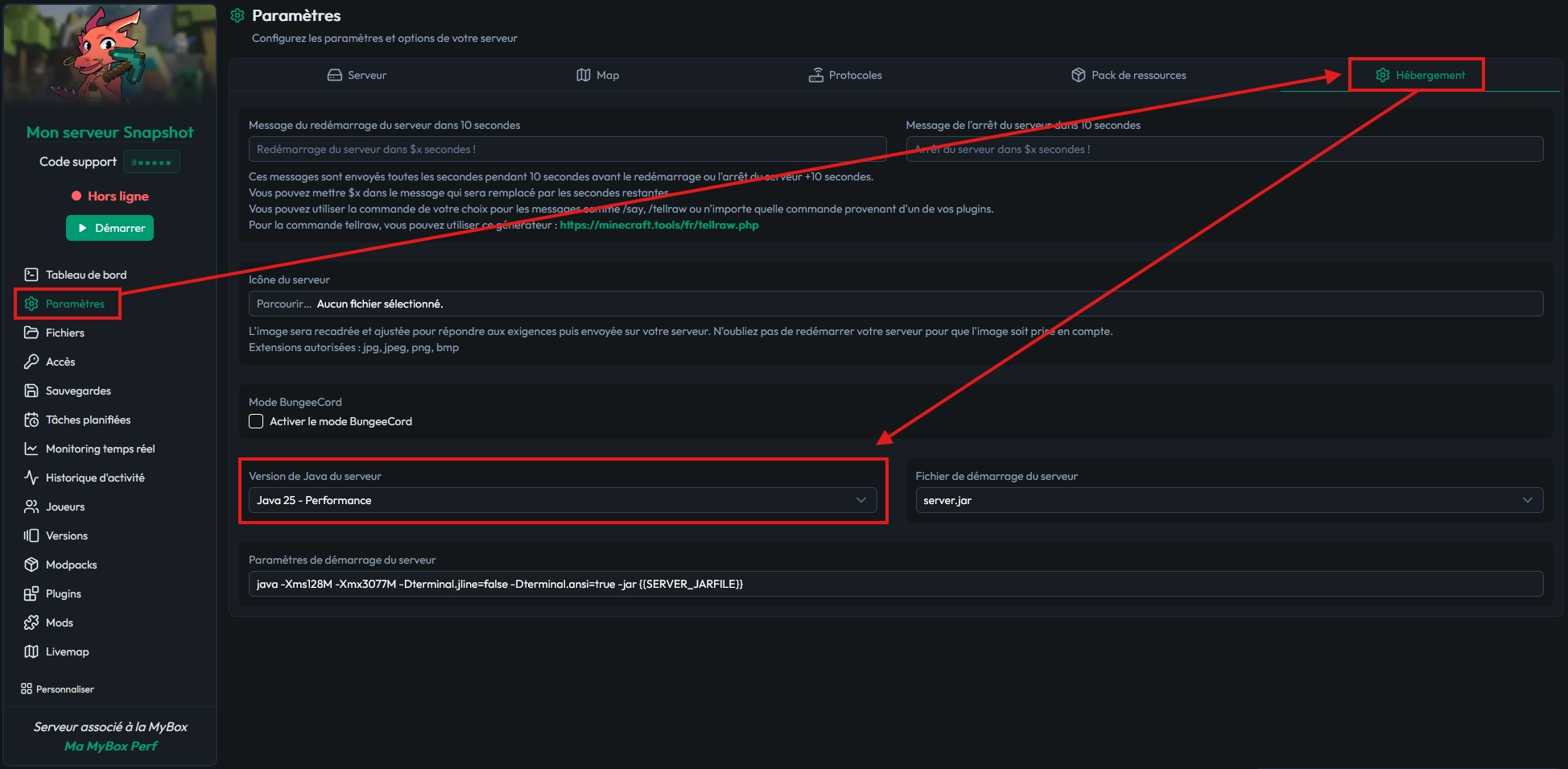This screenshot has width=1568, height=769.
Task: Click the Ma MyBox Perf link
Action: (110, 746)
